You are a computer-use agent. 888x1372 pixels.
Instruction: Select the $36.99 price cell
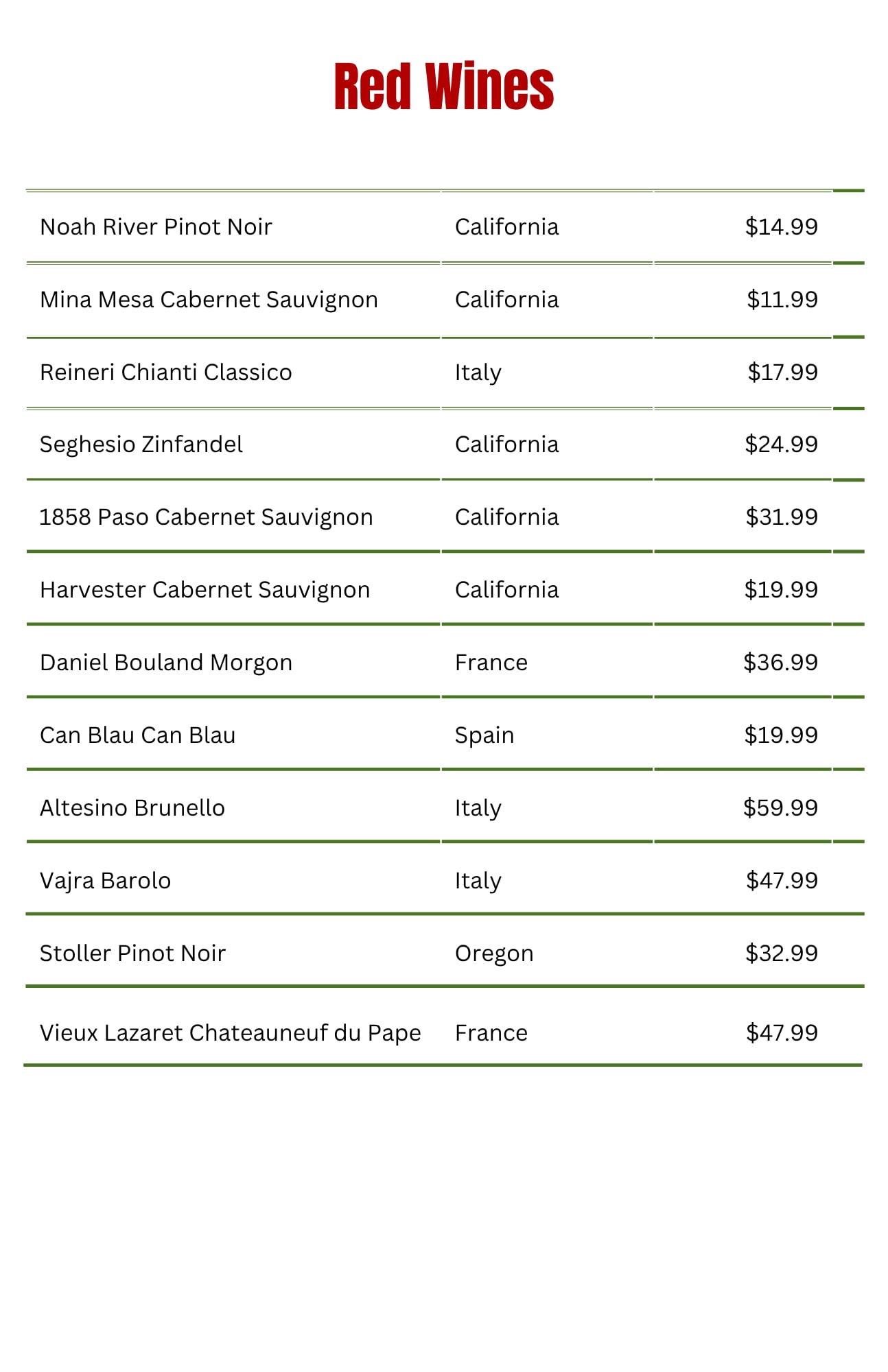[780, 663]
